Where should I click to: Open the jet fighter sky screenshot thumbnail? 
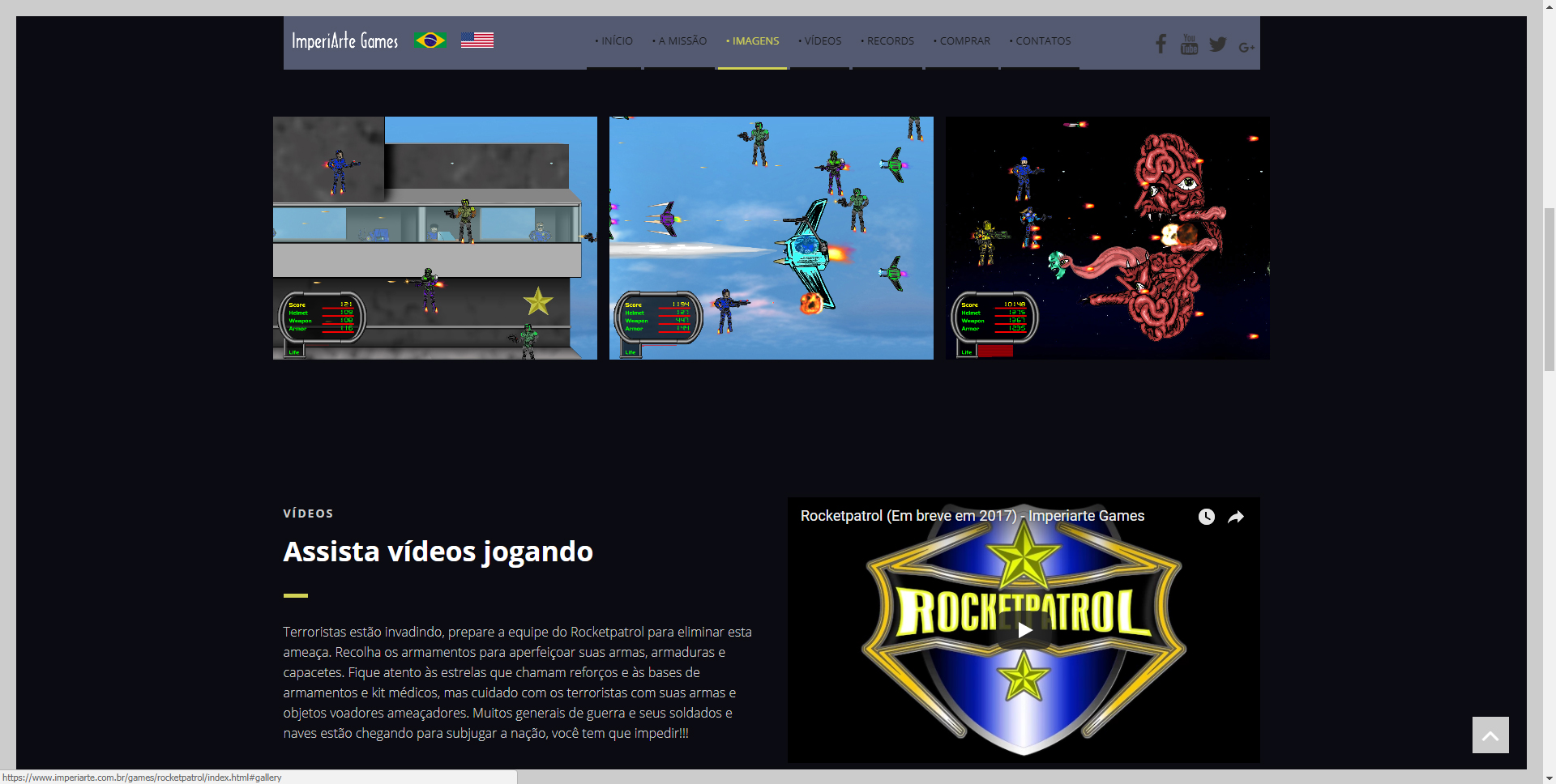click(772, 238)
